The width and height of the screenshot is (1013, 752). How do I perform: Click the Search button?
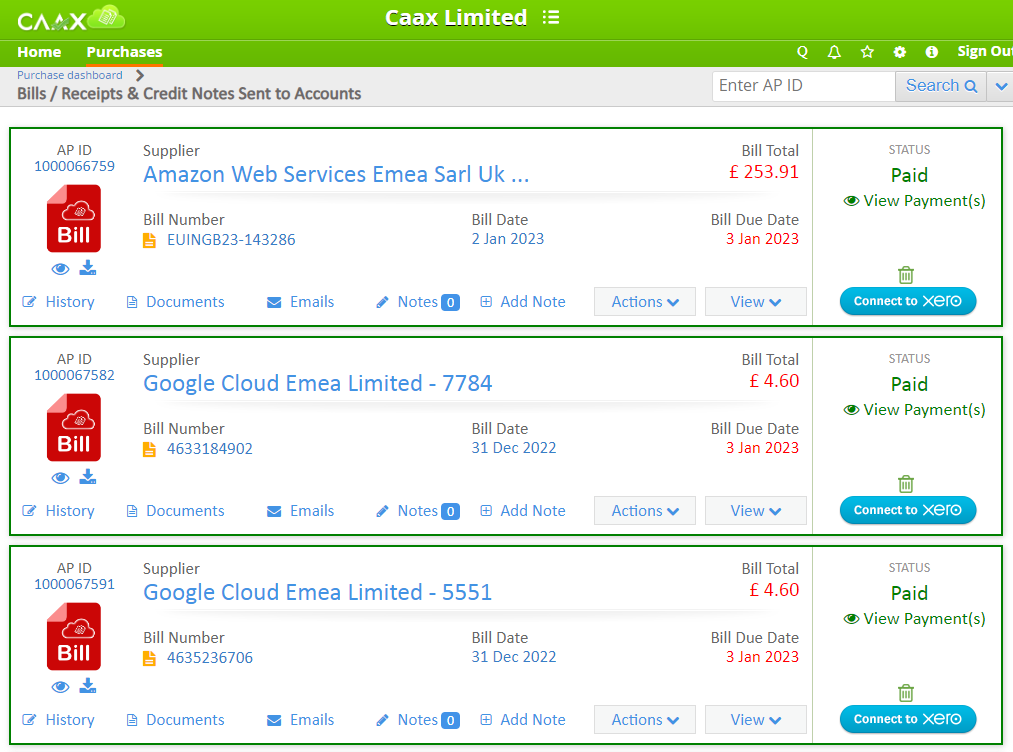pyautogui.click(x=941, y=86)
